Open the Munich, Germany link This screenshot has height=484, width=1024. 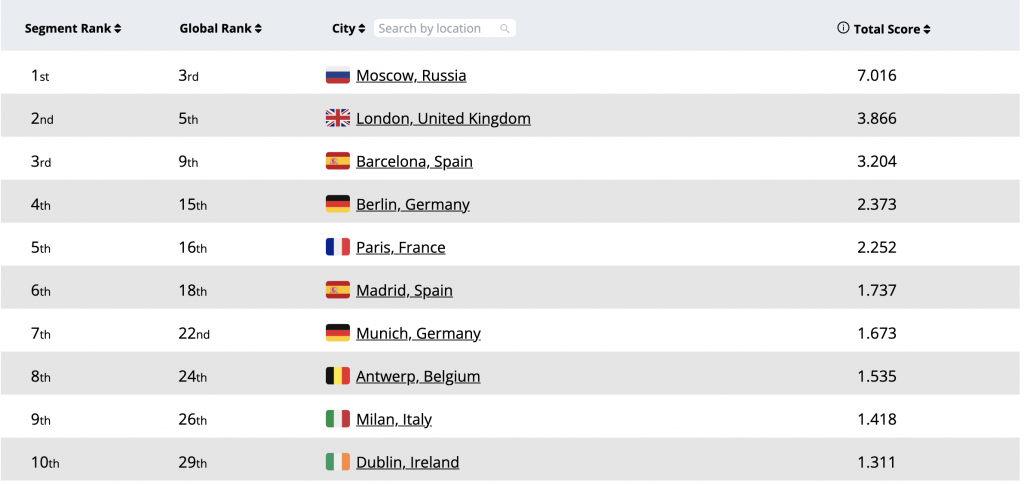click(x=418, y=334)
